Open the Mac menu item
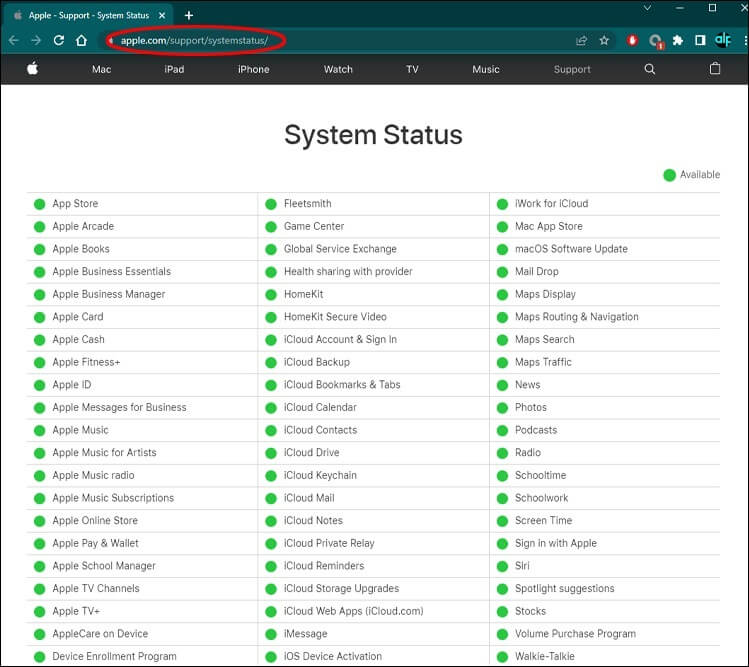Screen dimensions: 749x667 102,69
